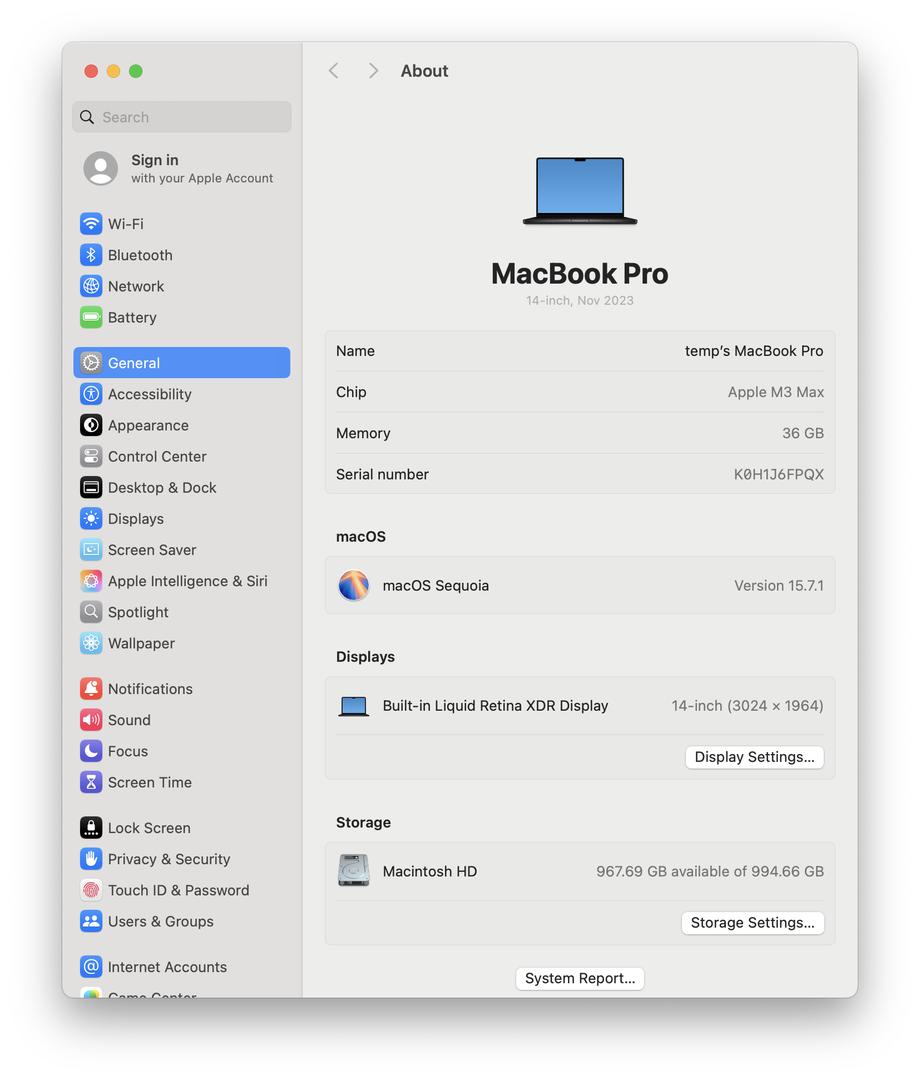Click Version 15.7.1 text

pyautogui.click(x=779, y=585)
